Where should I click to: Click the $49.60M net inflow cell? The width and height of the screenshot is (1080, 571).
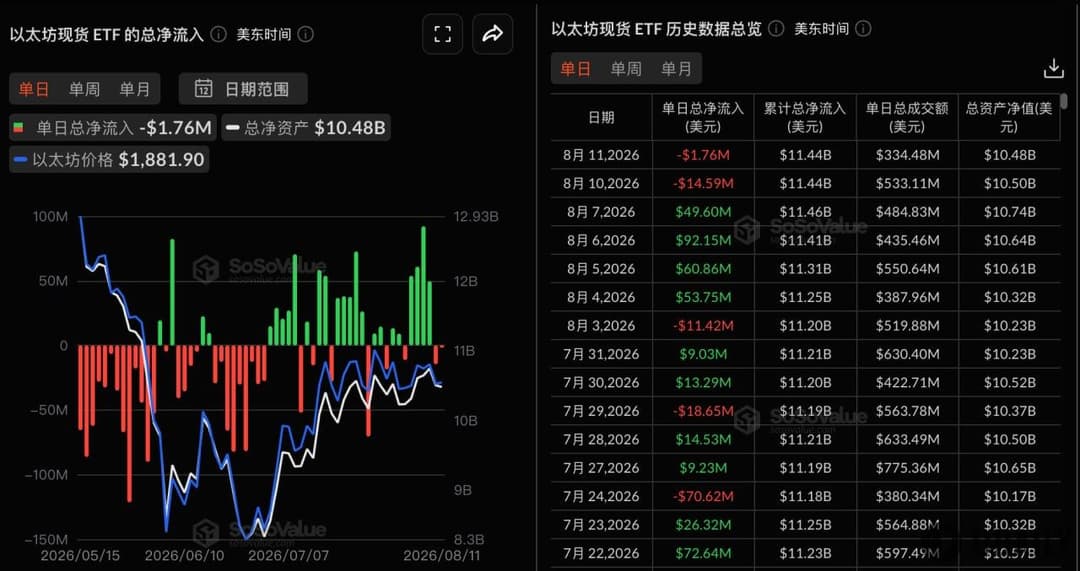point(703,211)
